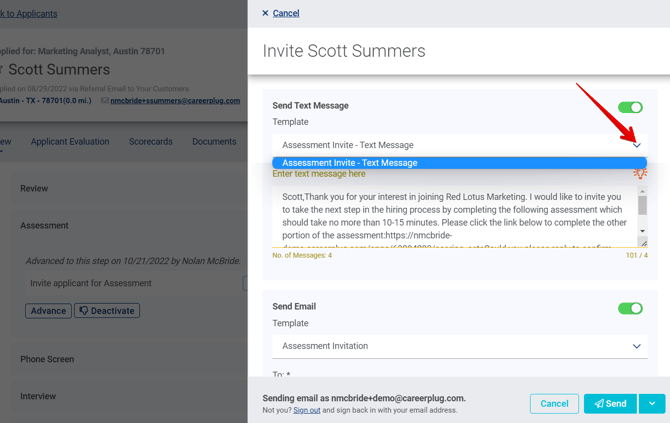Disable the Send Text Message toggle
The height and width of the screenshot is (423, 670).
point(630,107)
